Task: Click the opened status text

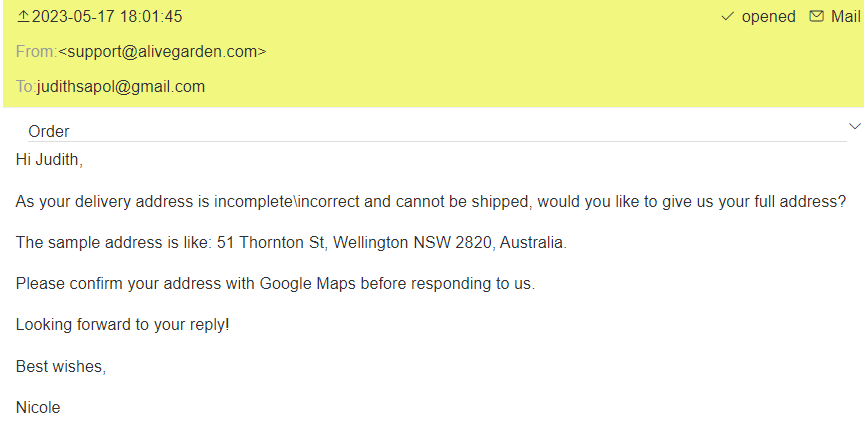Action: [768, 17]
